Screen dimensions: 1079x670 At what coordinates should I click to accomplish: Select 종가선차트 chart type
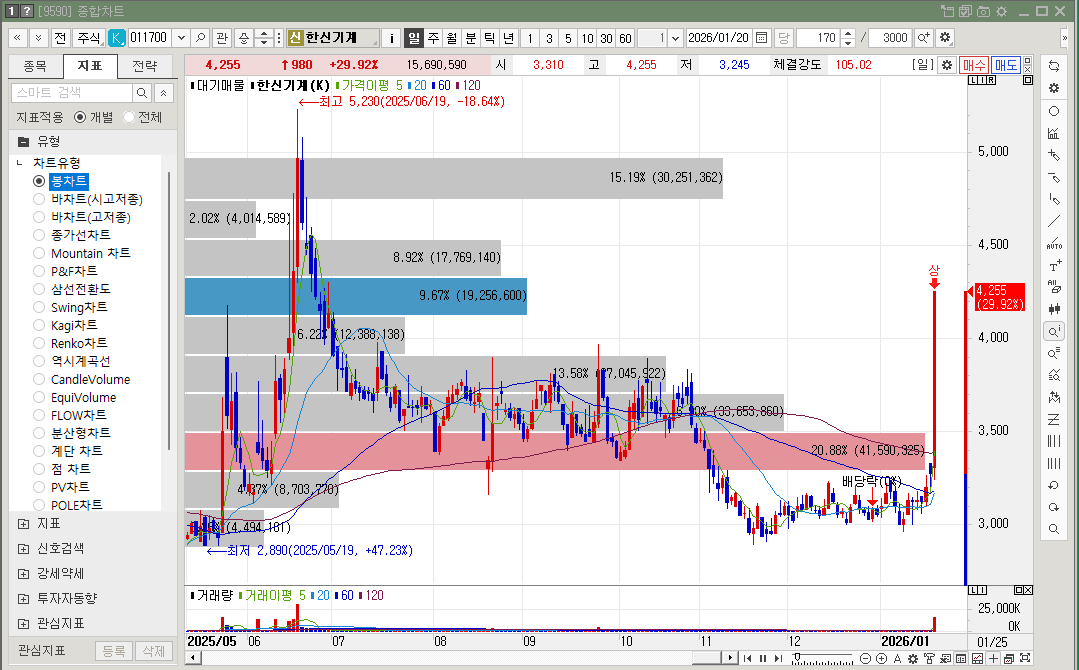[39, 235]
